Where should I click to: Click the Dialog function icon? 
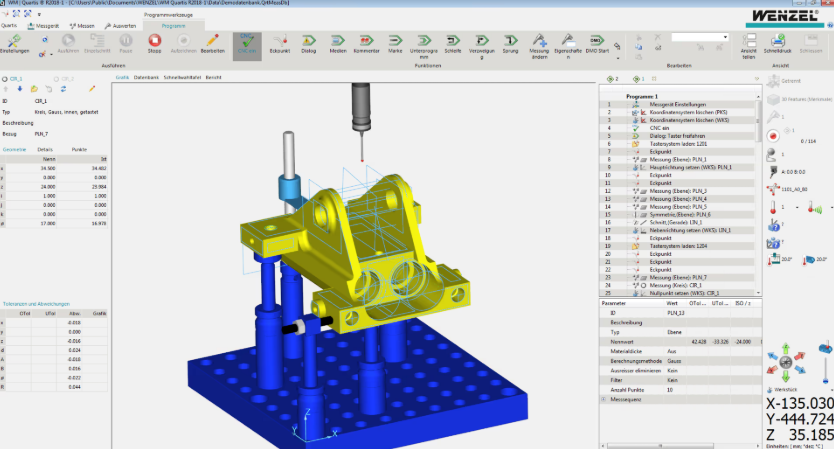tap(309, 42)
